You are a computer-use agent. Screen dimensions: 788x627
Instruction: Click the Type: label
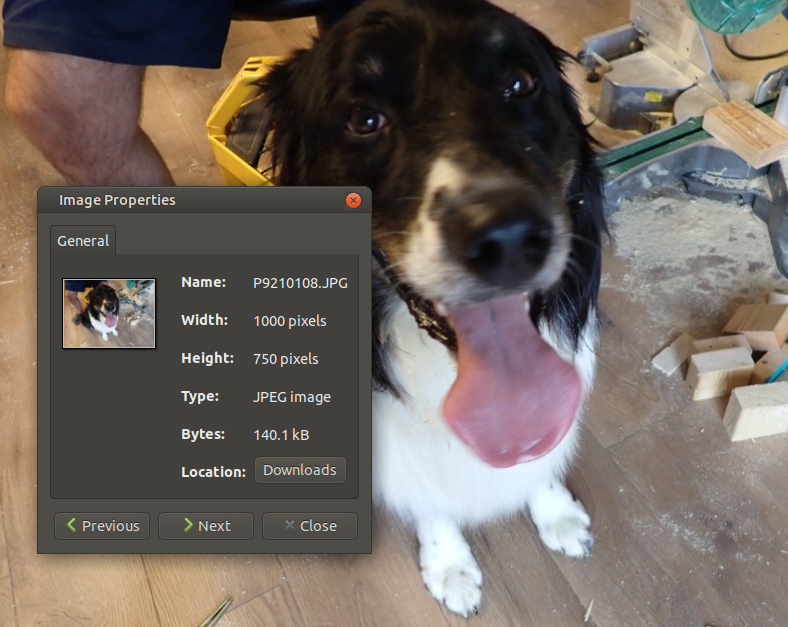coord(200,396)
